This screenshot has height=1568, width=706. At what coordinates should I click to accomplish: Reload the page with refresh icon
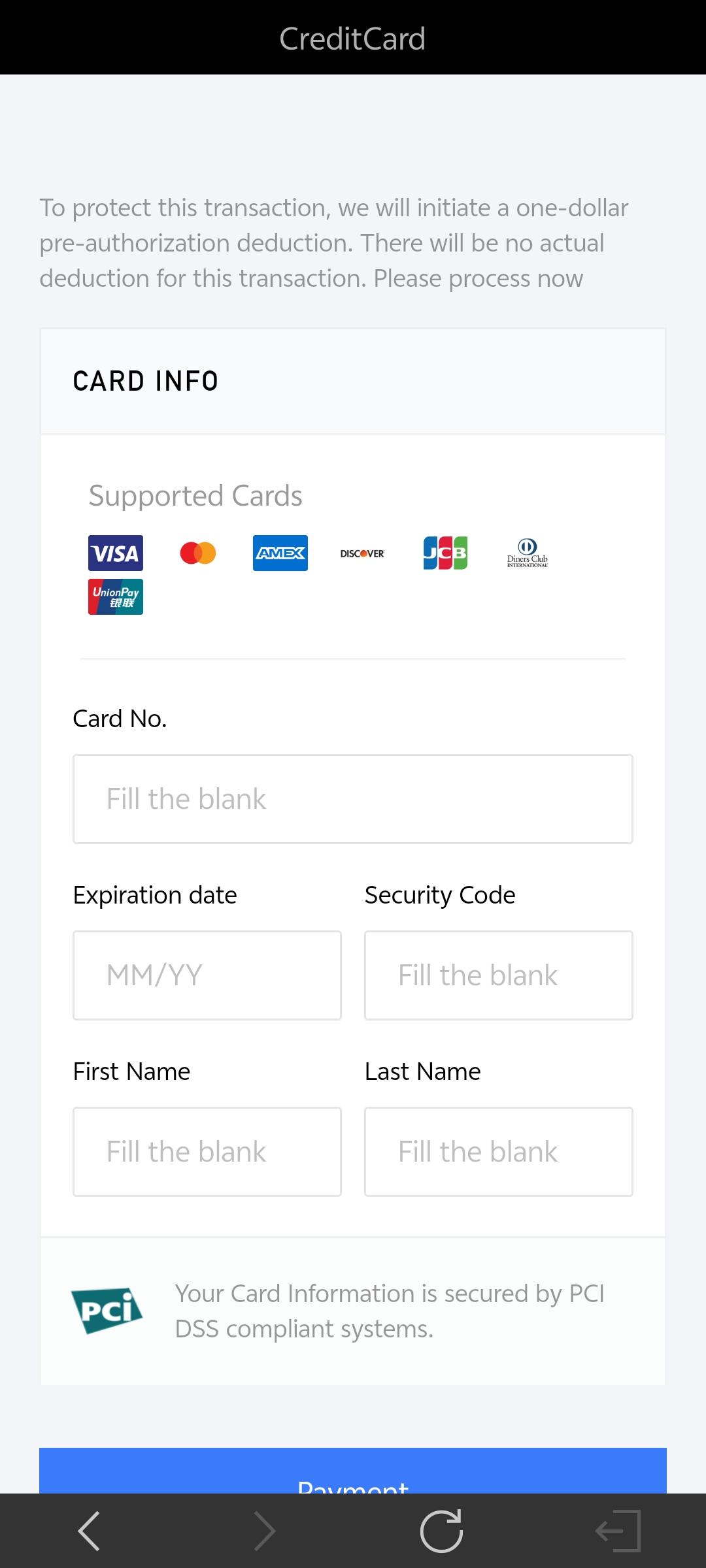(441, 1531)
